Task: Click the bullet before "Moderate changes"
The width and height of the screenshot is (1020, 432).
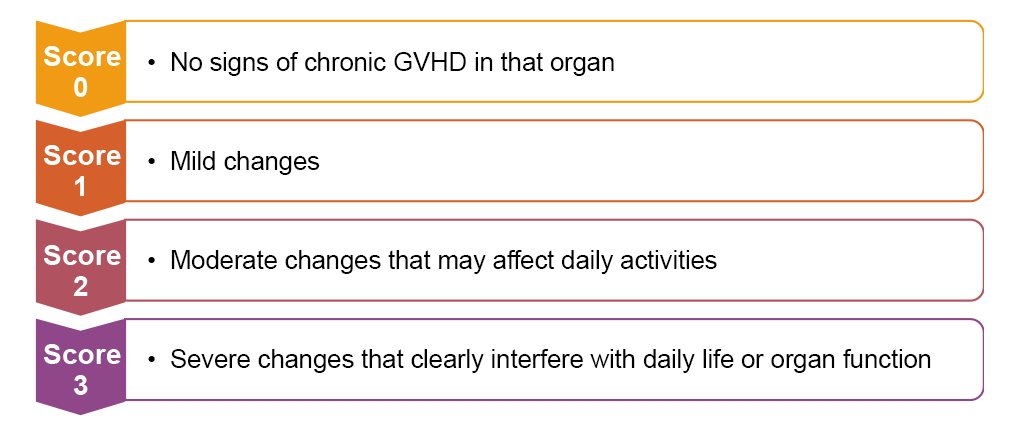Action: point(152,261)
